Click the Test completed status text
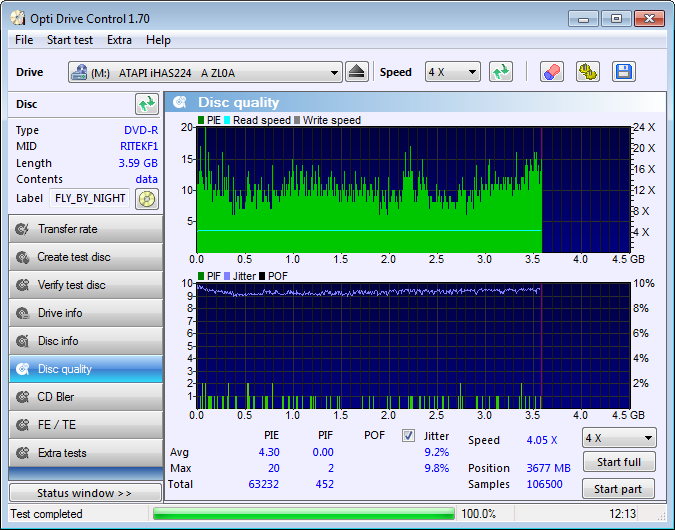Image resolution: width=675 pixels, height=530 pixels. pyautogui.click(x=46, y=514)
